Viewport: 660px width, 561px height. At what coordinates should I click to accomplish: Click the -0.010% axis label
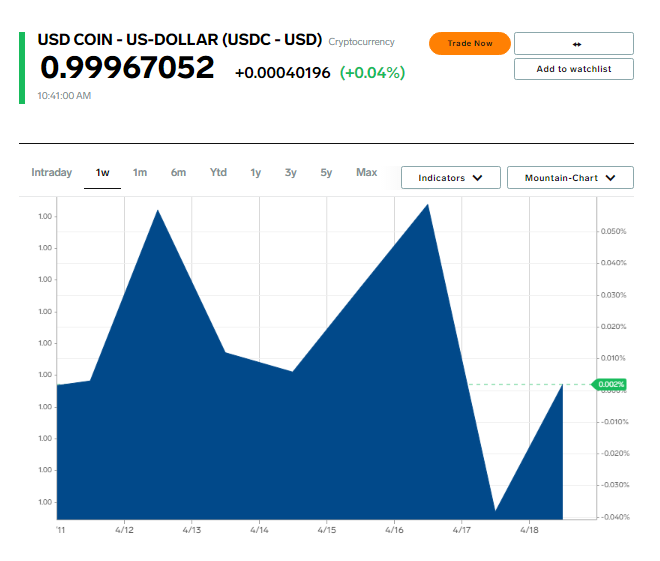615,422
